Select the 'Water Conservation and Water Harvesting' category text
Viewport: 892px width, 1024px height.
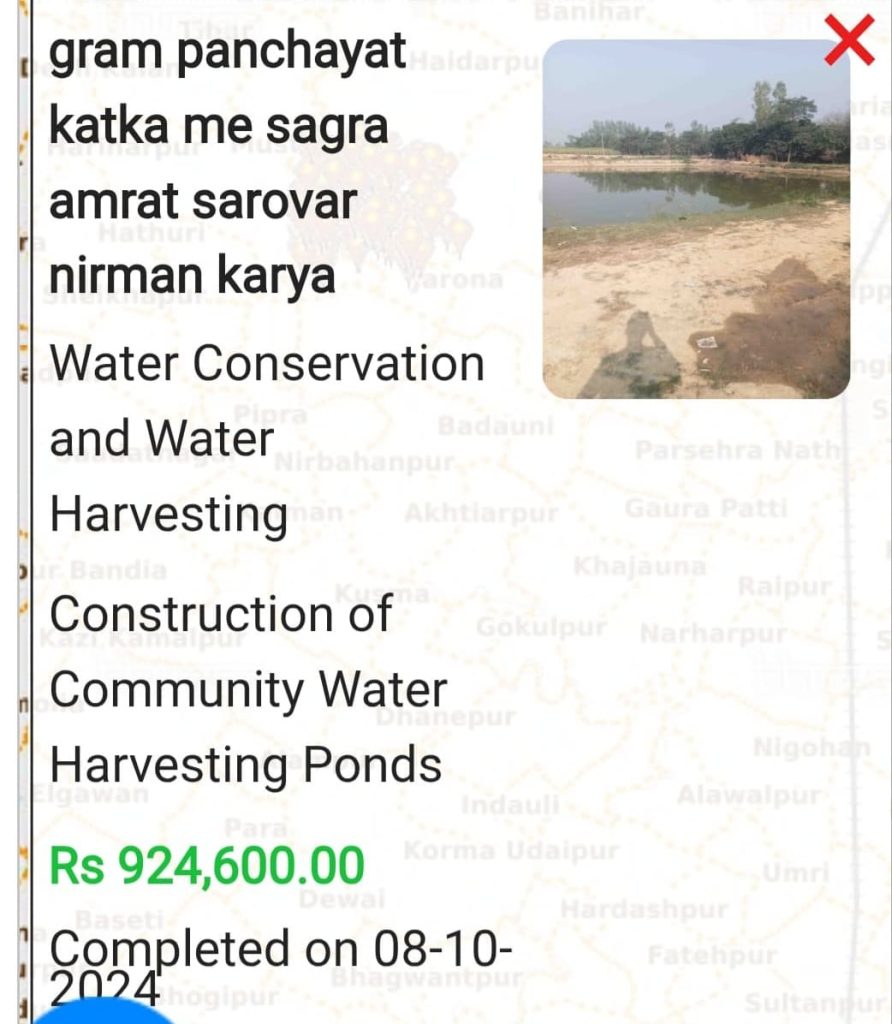(267, 438)
